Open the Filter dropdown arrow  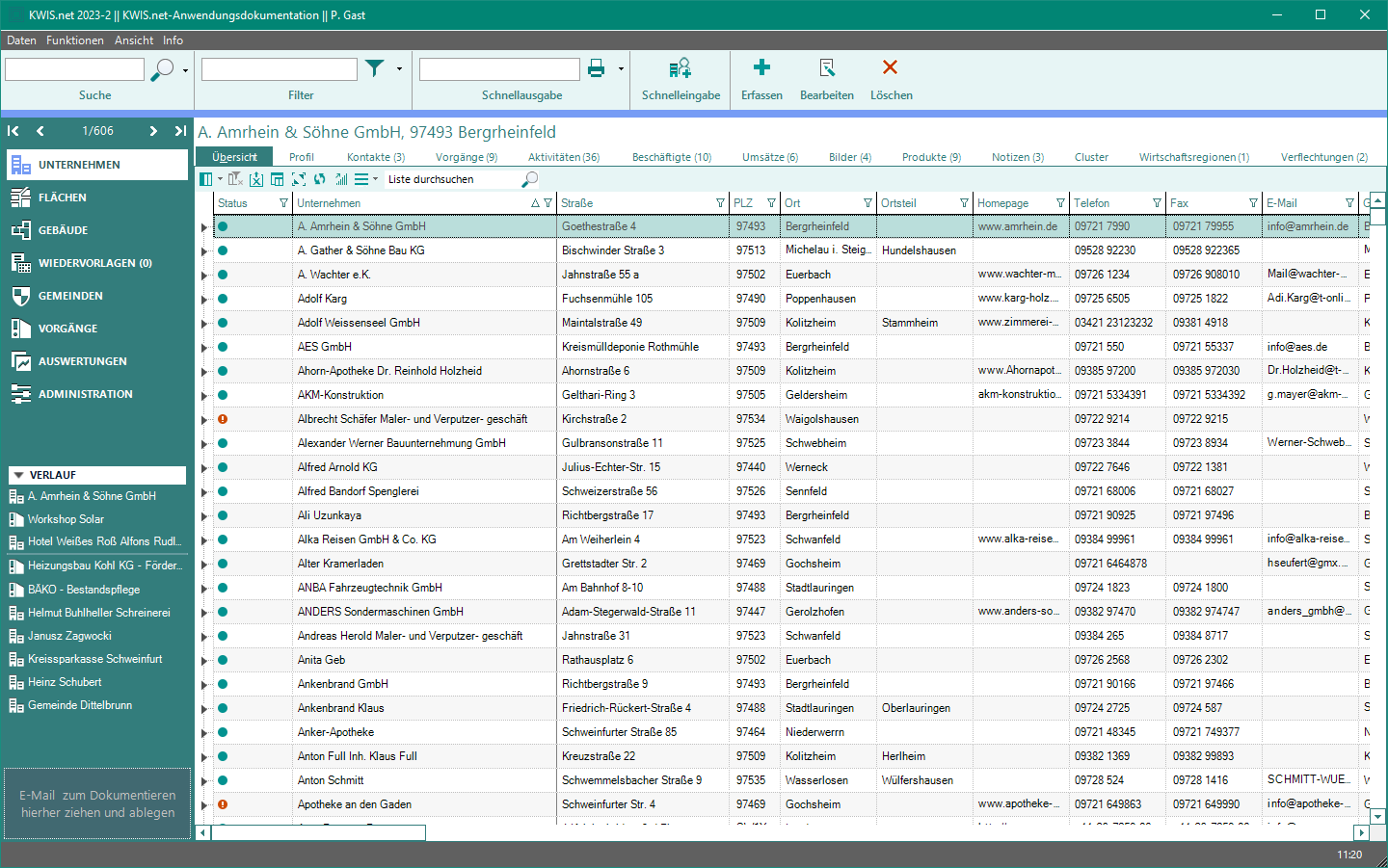pos(399,68)
